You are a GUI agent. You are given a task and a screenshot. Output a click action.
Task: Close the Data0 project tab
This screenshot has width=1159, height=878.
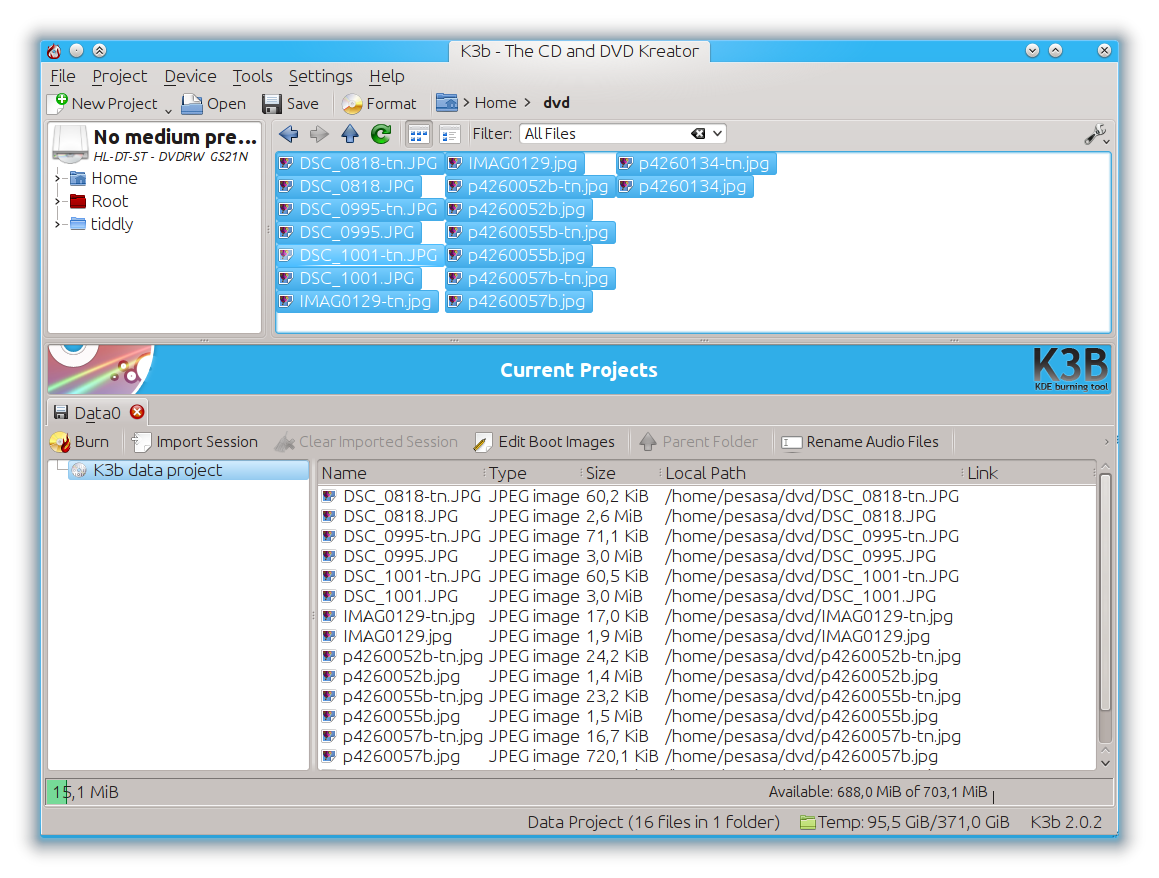[x=137, y=412]
